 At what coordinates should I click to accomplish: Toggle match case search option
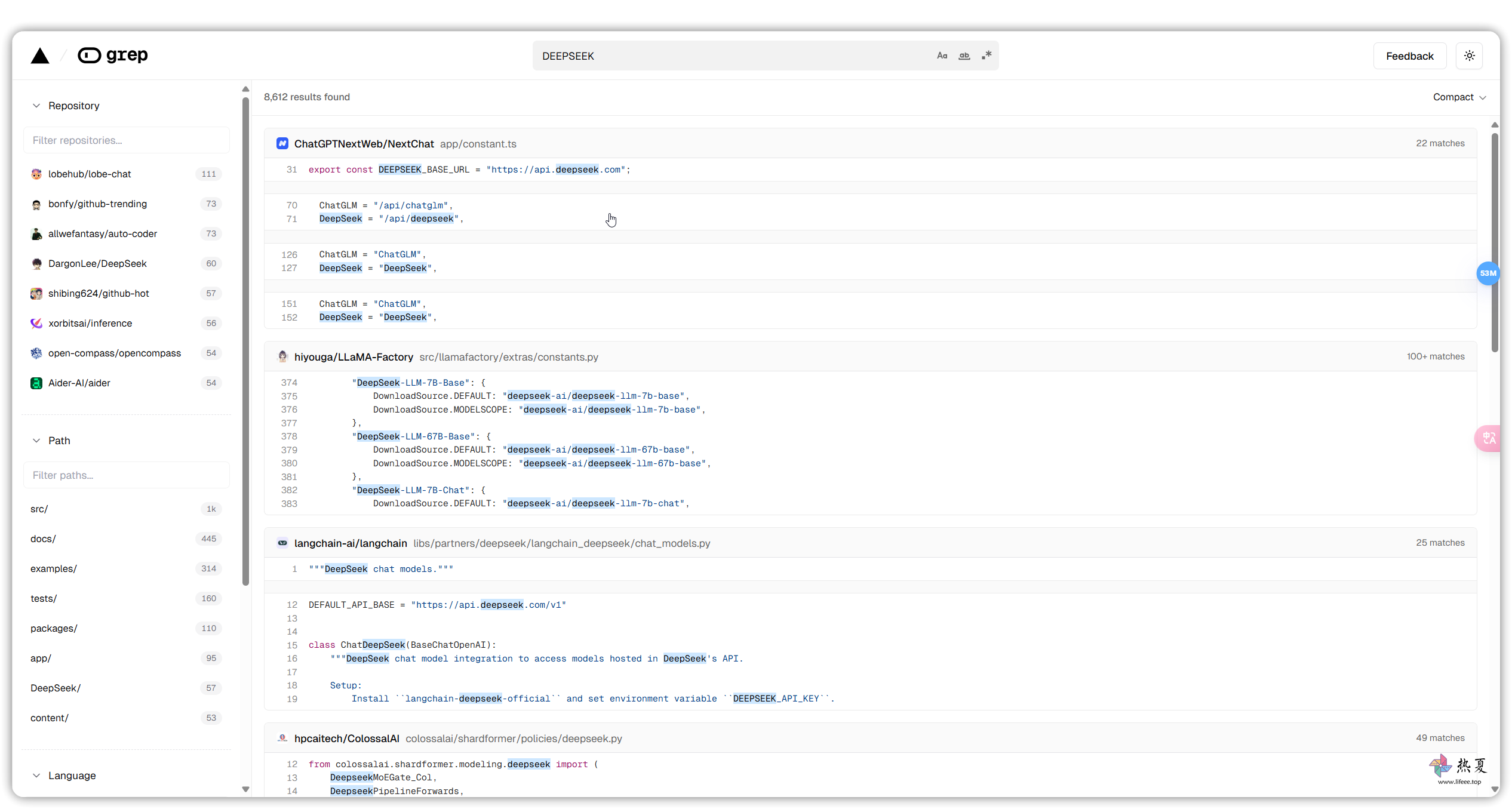tap(942, 56)
